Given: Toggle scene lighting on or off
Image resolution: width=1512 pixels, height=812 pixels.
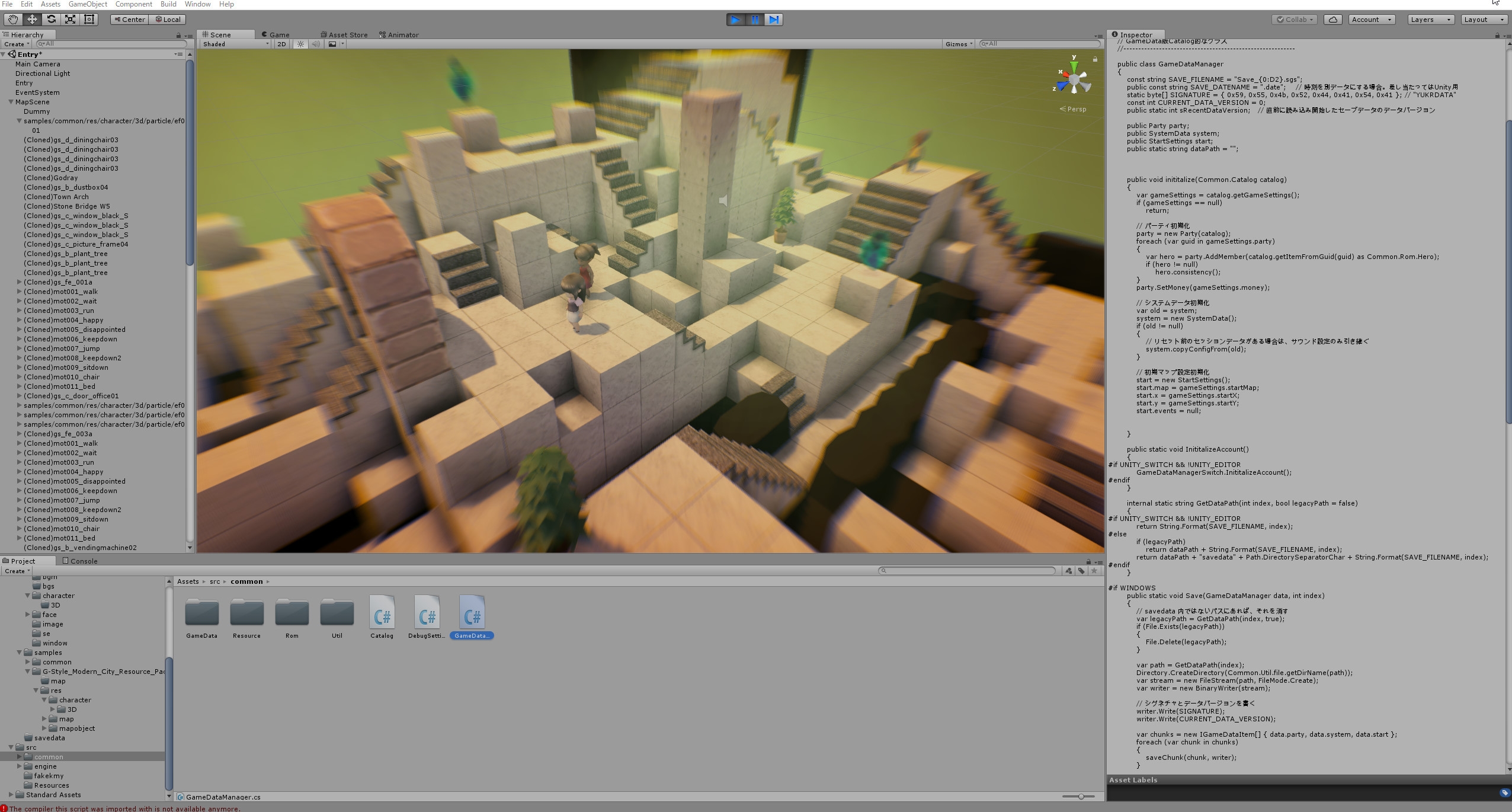Looking at the screenshot, I should click(300, 44).
